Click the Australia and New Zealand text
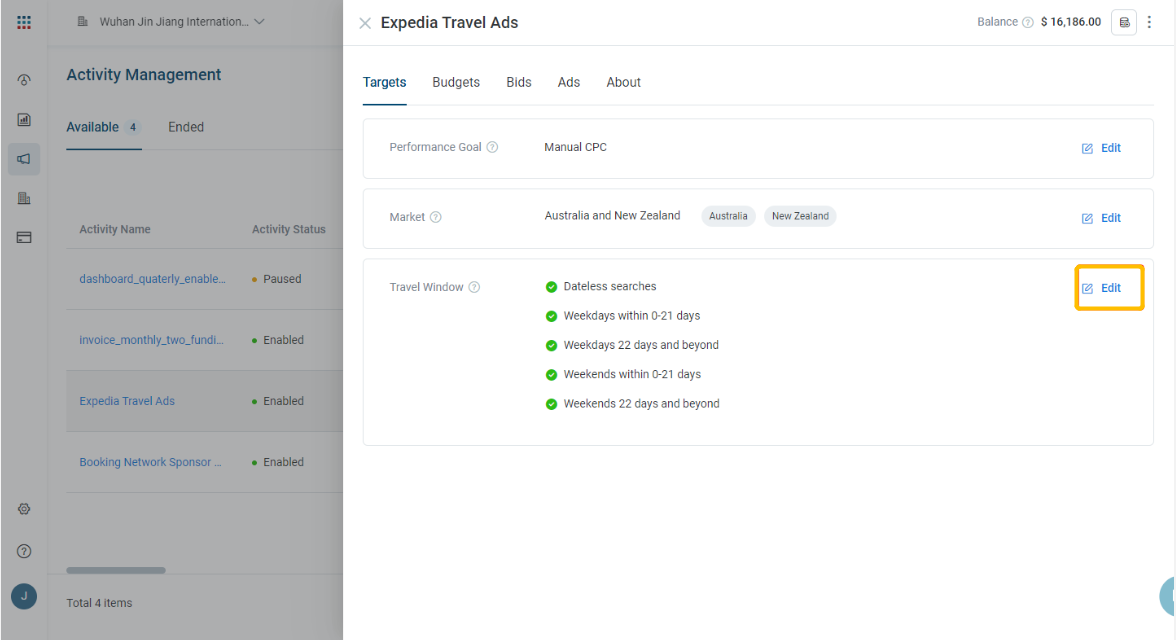This screenshot has height=640, width=1176. click(x=612, y=215)
